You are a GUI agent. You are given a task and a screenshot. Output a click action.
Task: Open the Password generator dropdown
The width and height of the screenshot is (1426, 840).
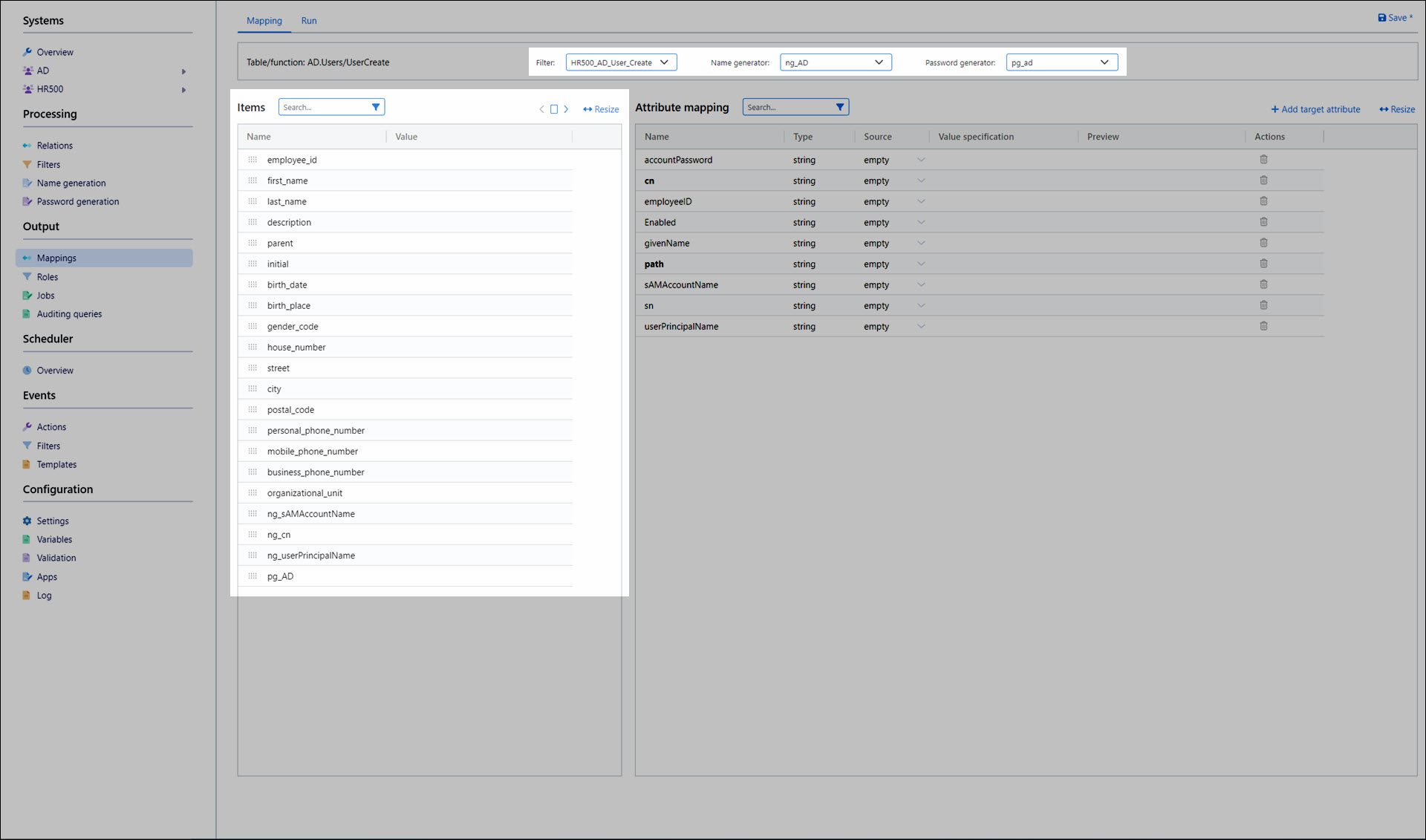tap(1061, 62)
